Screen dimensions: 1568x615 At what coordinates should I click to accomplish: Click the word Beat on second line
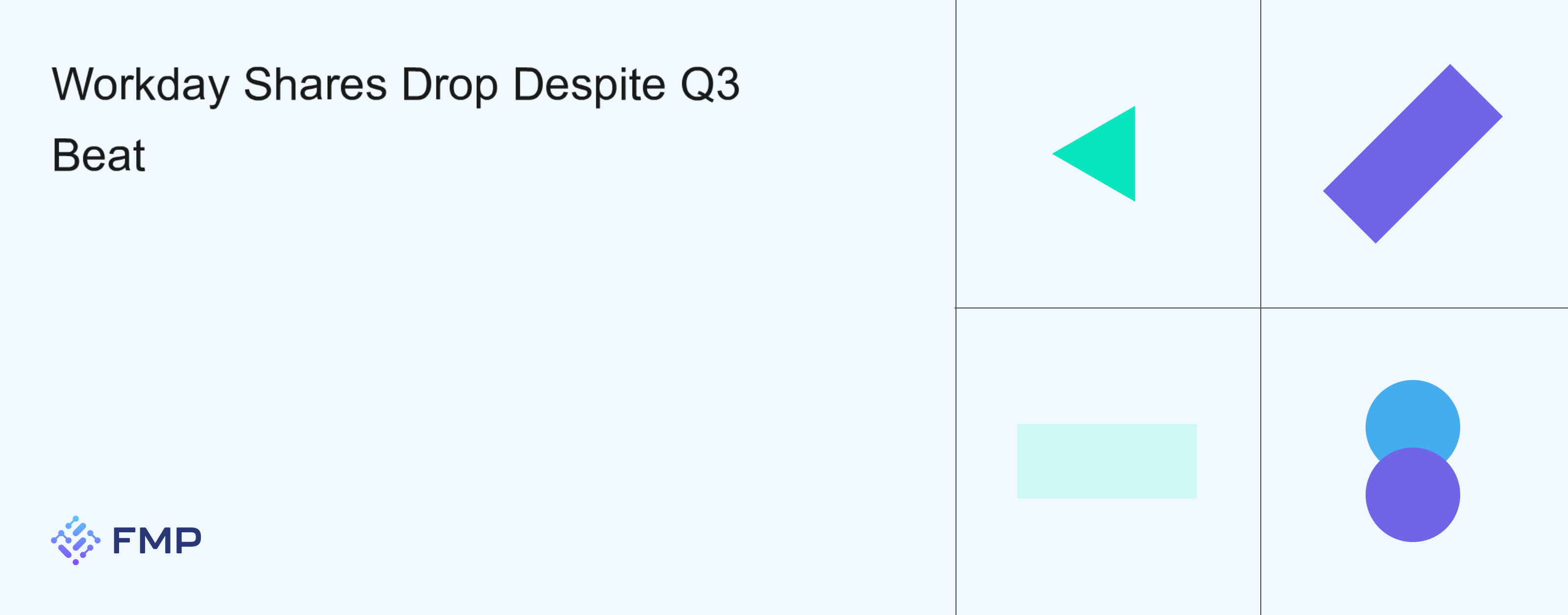pyautogui.click(x=98, y=155)
